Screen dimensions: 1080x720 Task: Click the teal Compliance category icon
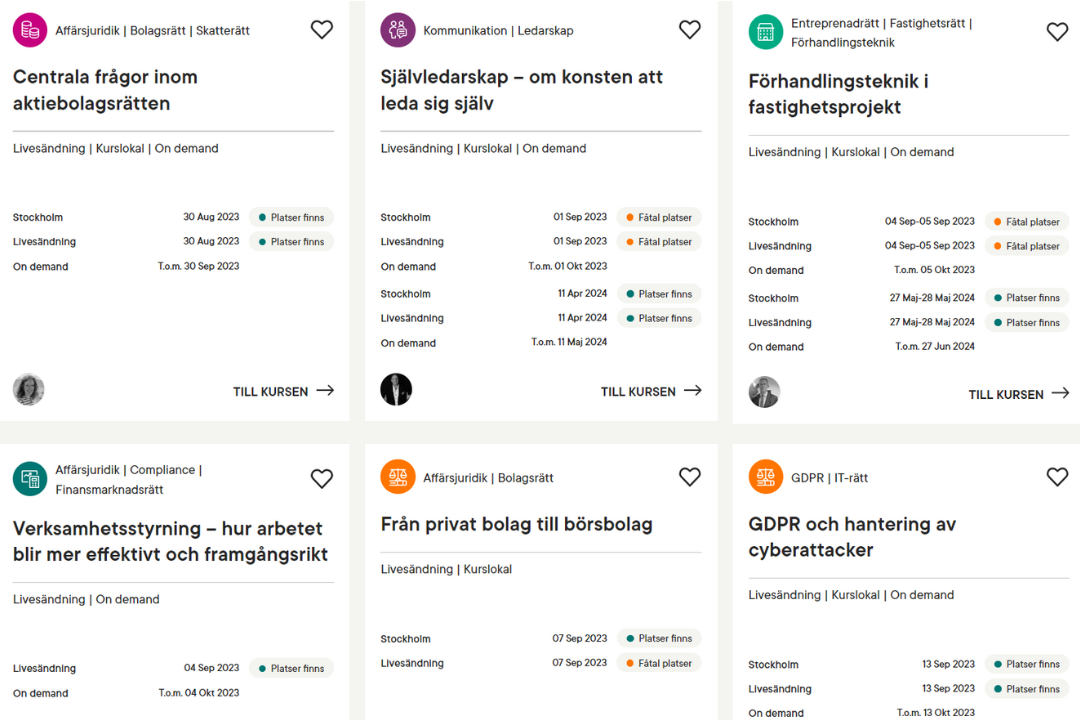(x=30, y=479)
